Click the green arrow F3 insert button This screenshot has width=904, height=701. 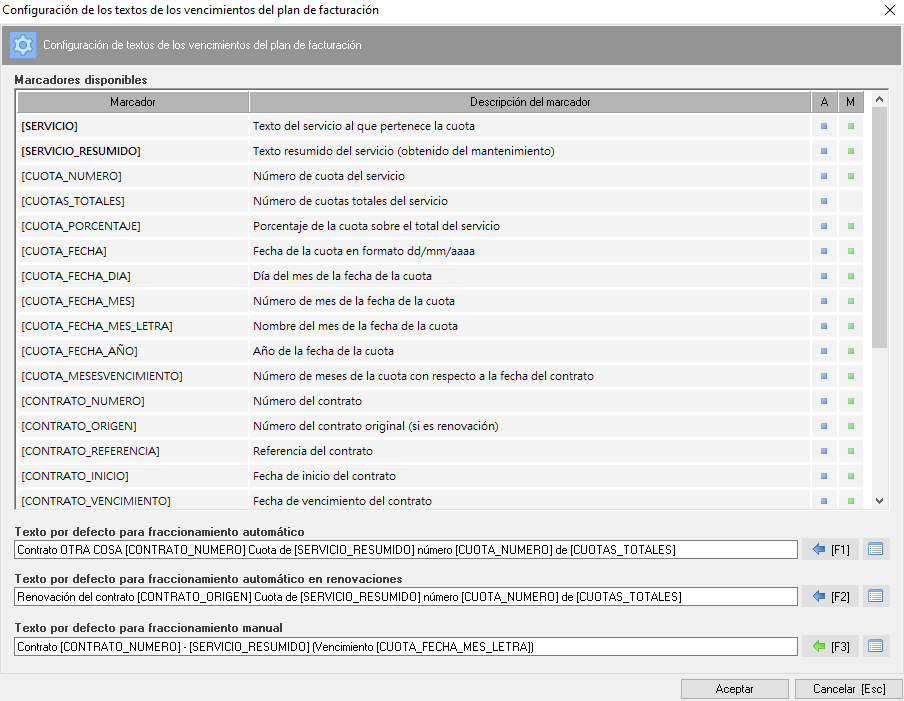pyautogui.click(x=830, y=646)
